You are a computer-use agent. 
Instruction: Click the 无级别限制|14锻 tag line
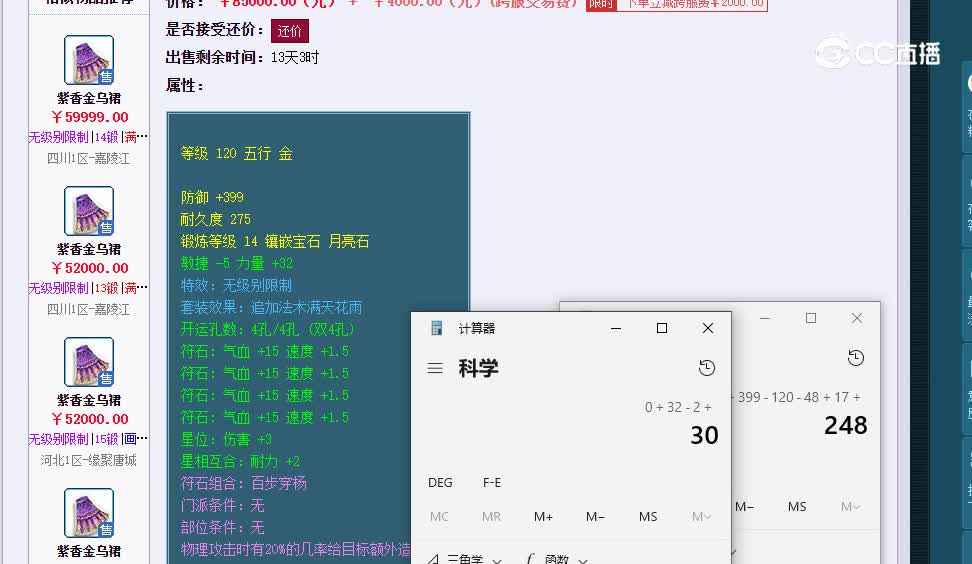[x=88, y=137]
